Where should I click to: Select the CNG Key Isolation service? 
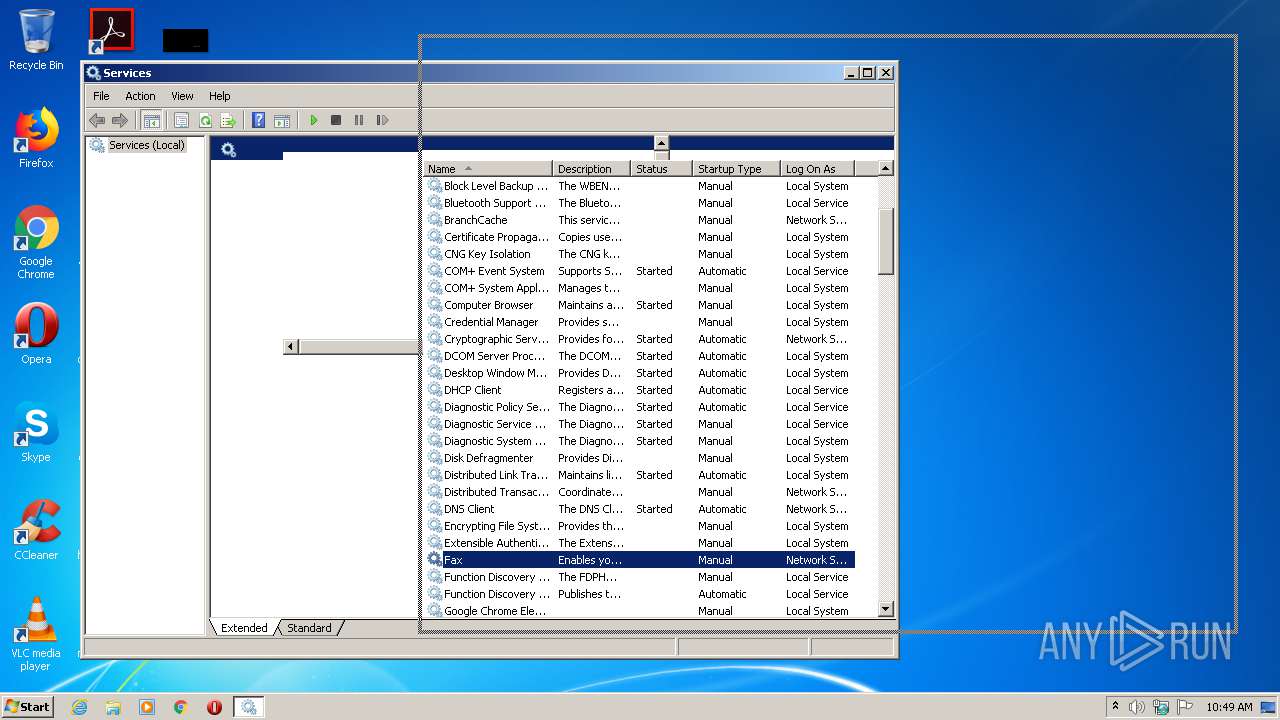pyautogui.click(x=640, y=254)
